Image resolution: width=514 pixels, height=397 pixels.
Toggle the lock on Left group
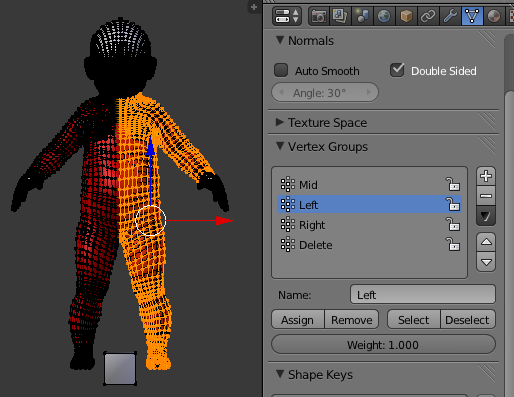(453, 204)
